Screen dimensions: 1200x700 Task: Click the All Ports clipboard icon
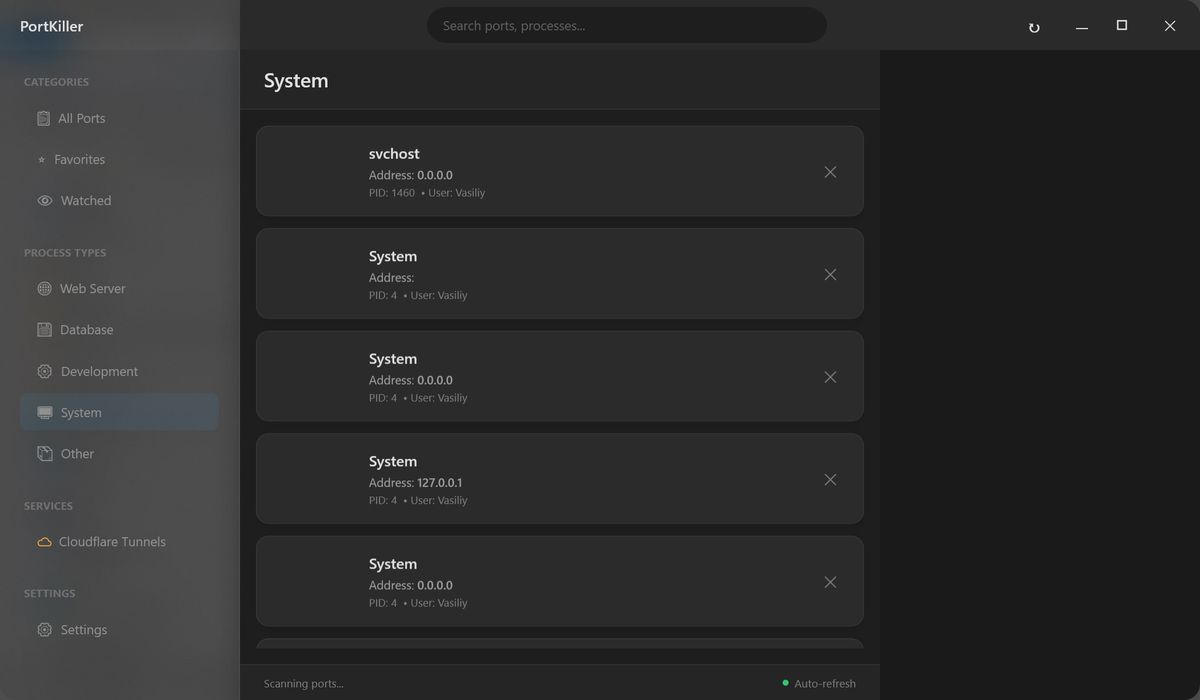(x=43, y=118)
